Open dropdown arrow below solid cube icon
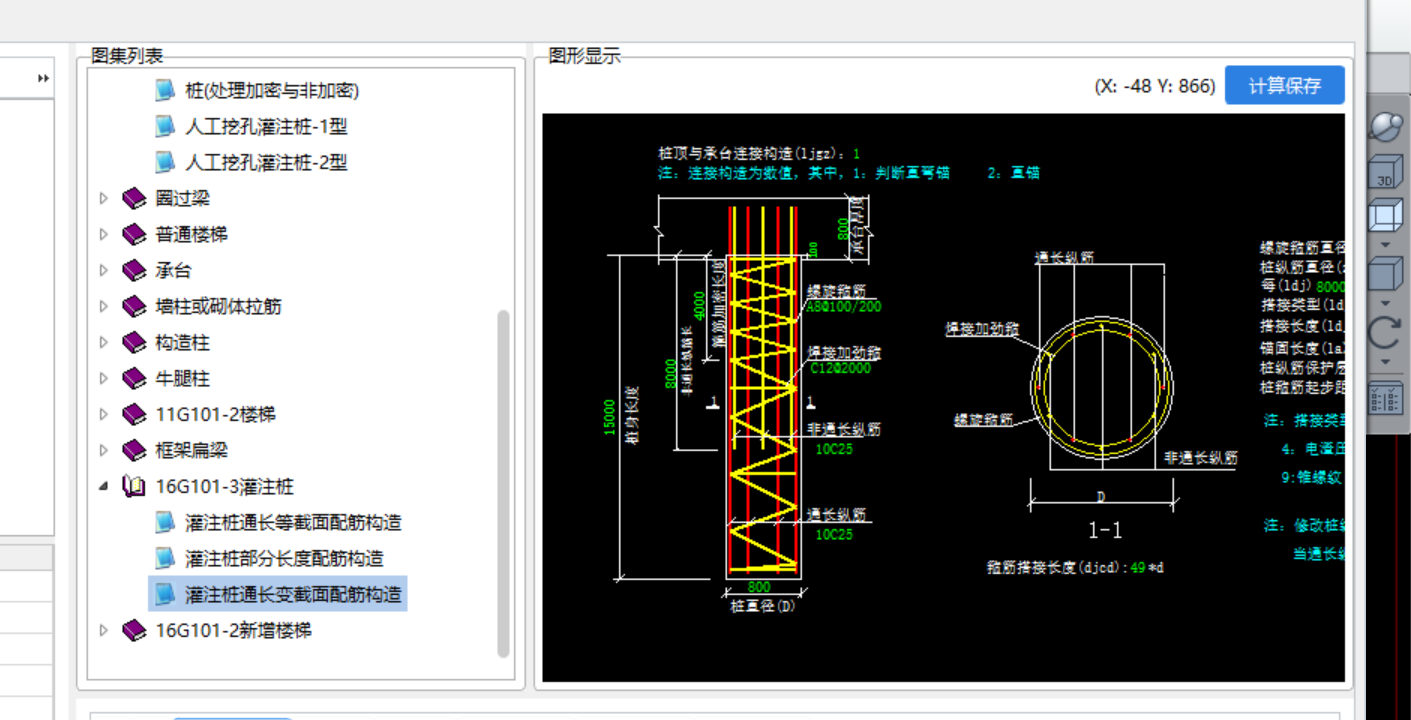Image resolution: width=1411 pixels, height=720 pixels. point(1385,302)
